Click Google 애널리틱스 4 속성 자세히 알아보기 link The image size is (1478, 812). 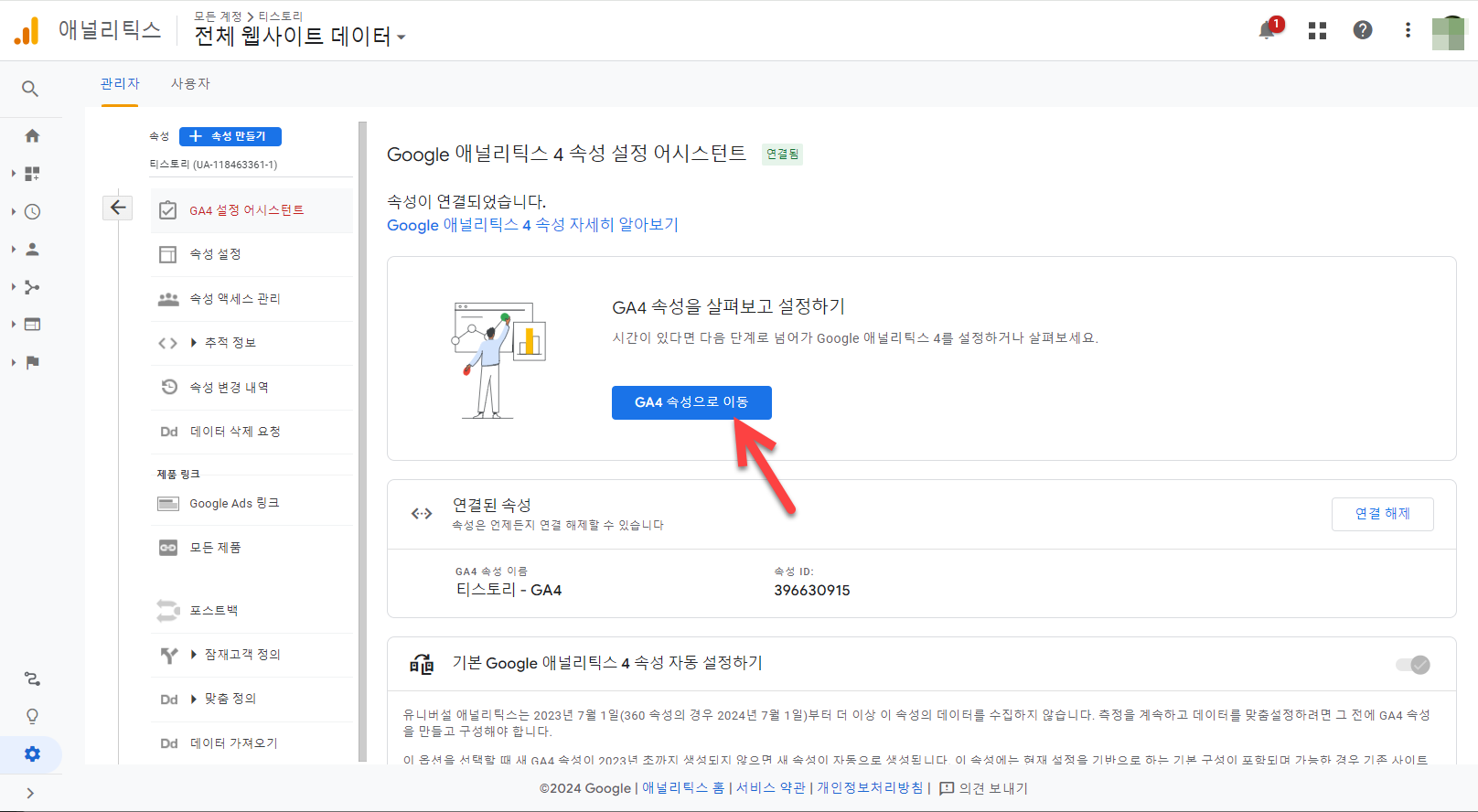[x=532, y=225]
